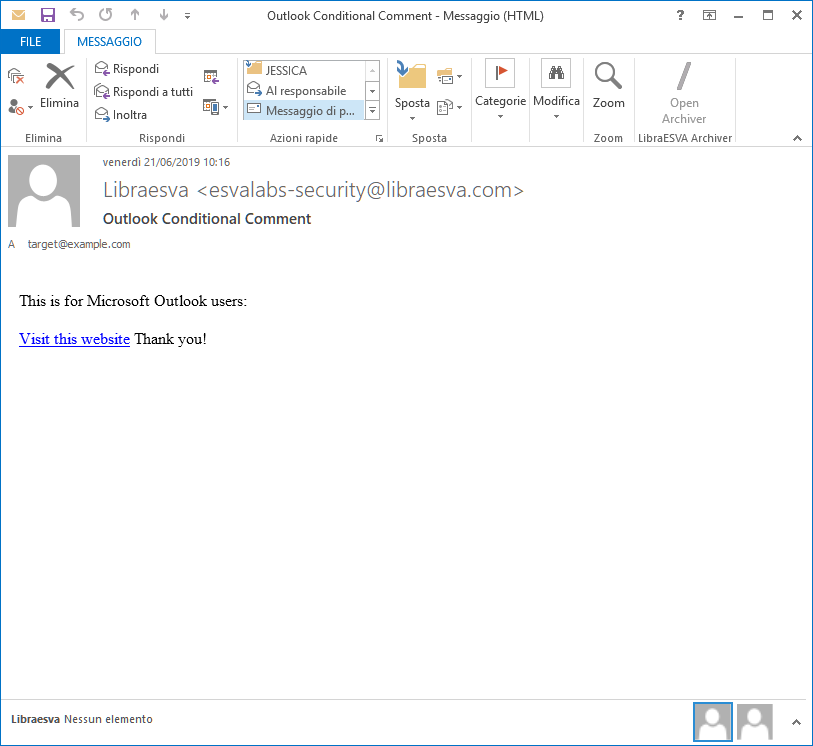Click the subject Outlook Conditional Comment

pyautogui.click(x=207, y=219)
